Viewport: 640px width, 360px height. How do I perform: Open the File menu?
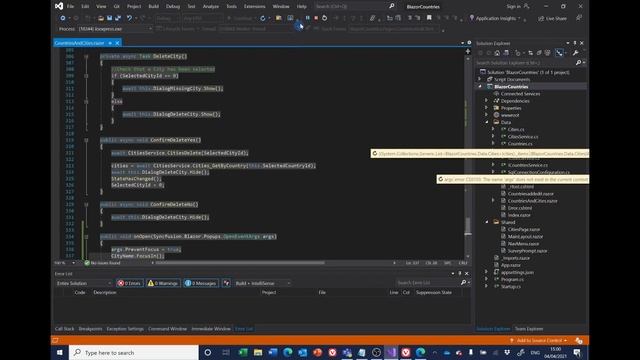(70, 7)
